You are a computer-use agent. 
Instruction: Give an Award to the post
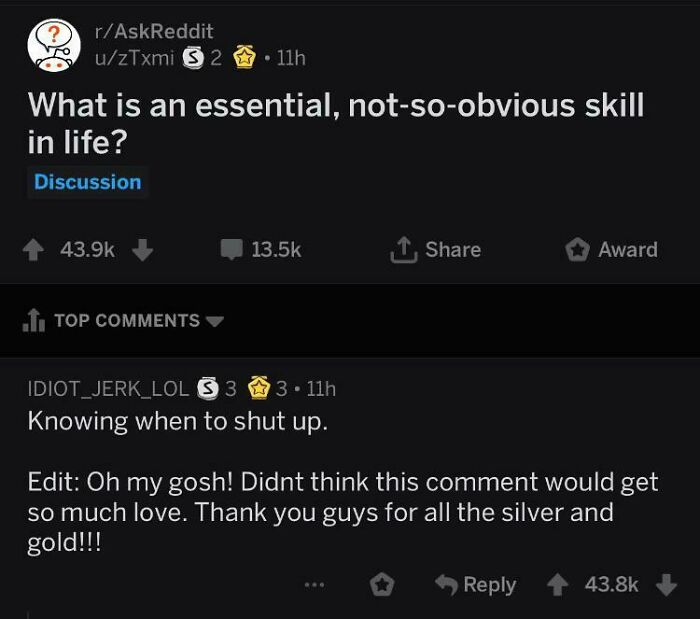578,249
